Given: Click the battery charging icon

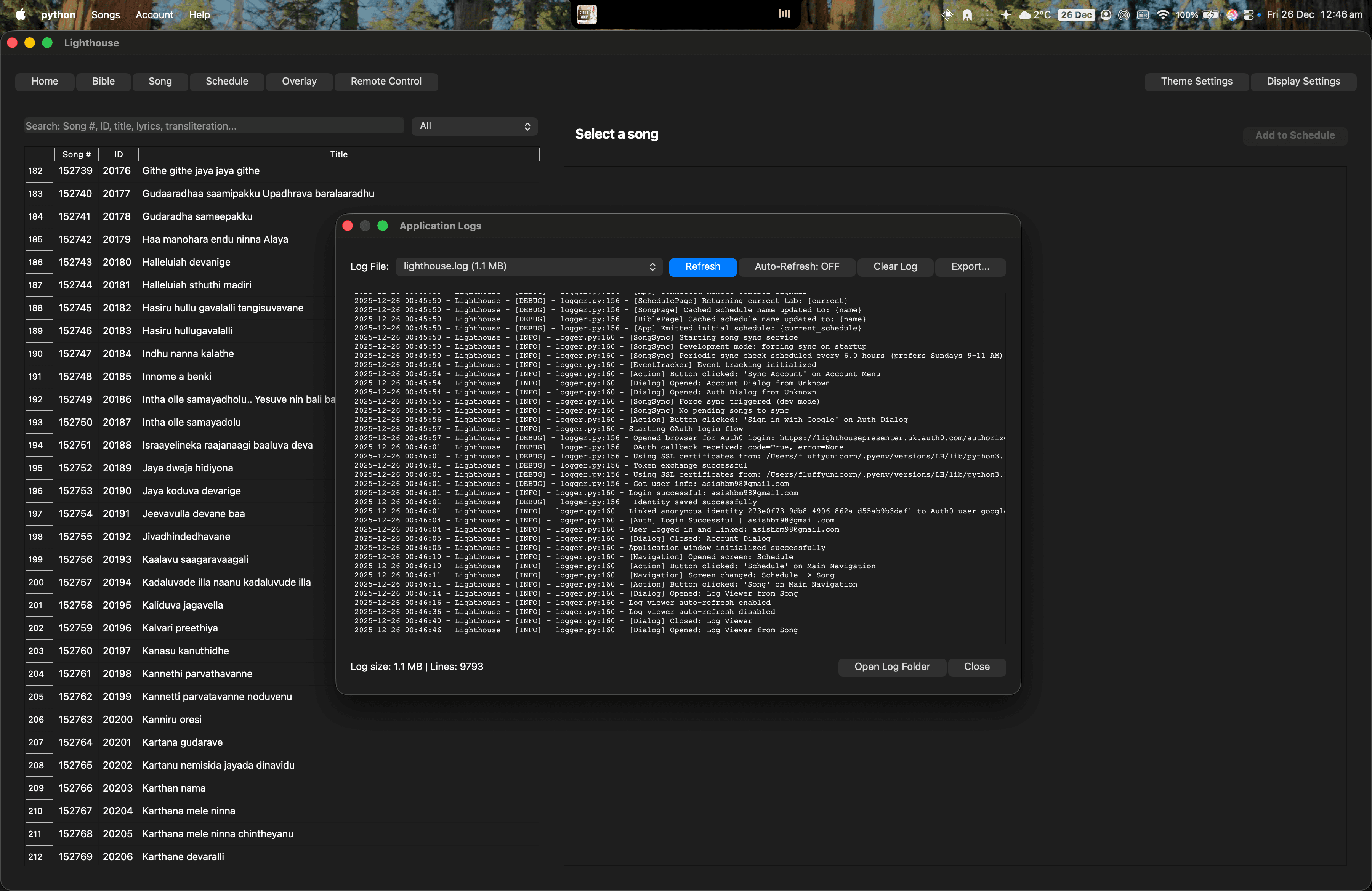Looking at the screenshot, I should pyautogui.click(x=1209, y=14).
